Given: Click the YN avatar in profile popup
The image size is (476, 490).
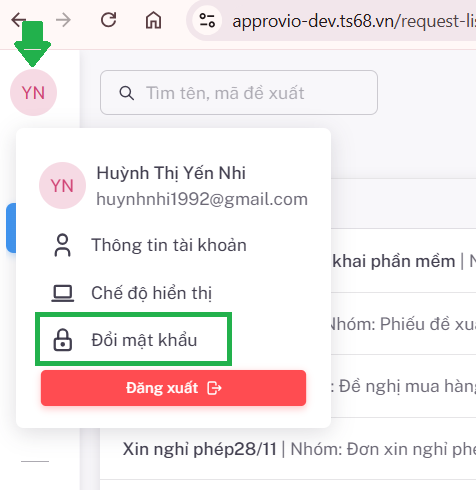Looking at the screenshot, I should [62, 186].
